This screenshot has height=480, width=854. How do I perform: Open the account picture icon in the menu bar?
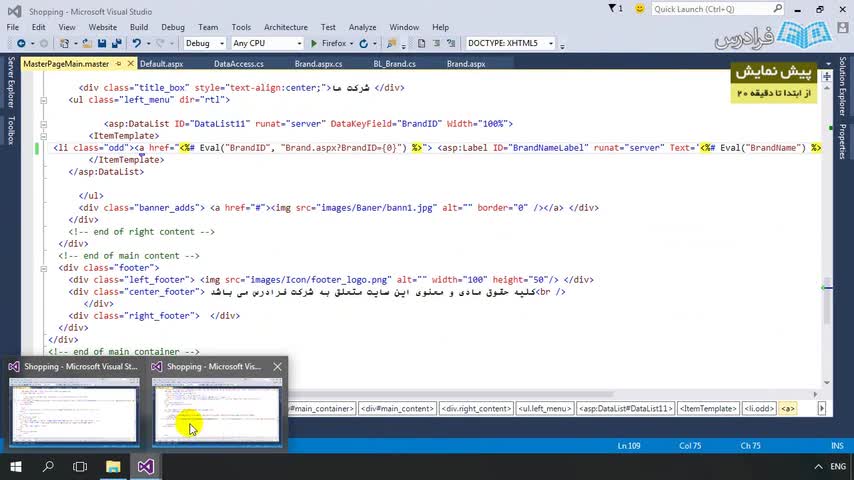[x=843, y=27]
